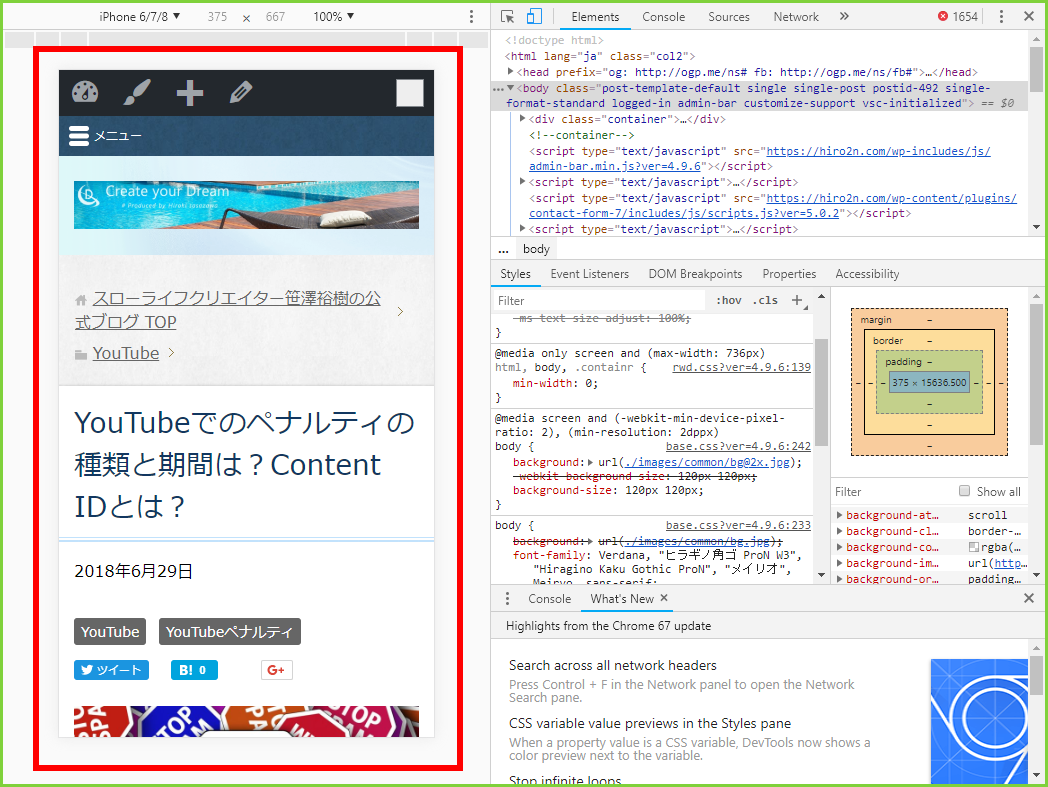Open the hamburger メニュー button
1048x787 pixels.
point(105,136)
